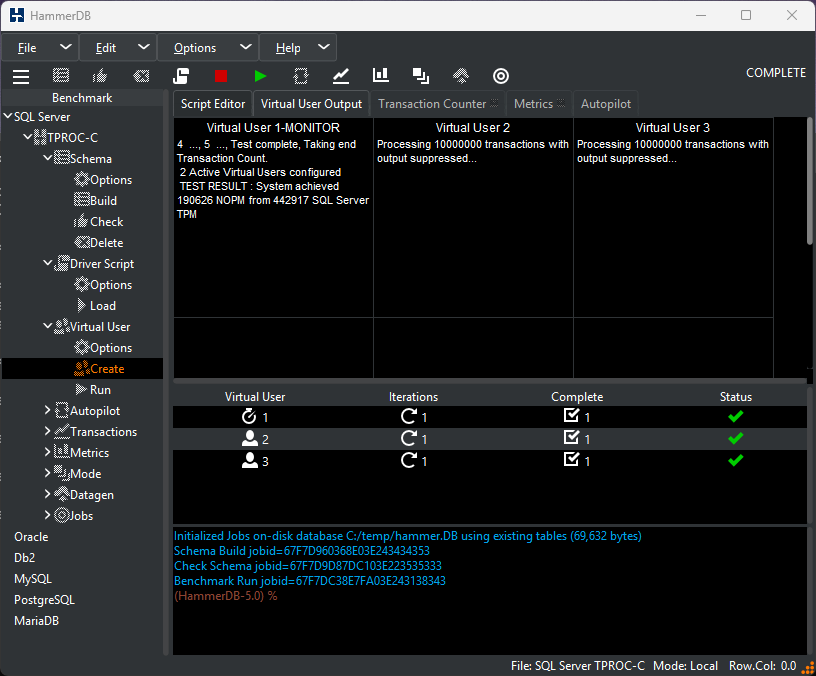Expand the Datagen node in the tree
816x676 pixels.
point(47,494)
